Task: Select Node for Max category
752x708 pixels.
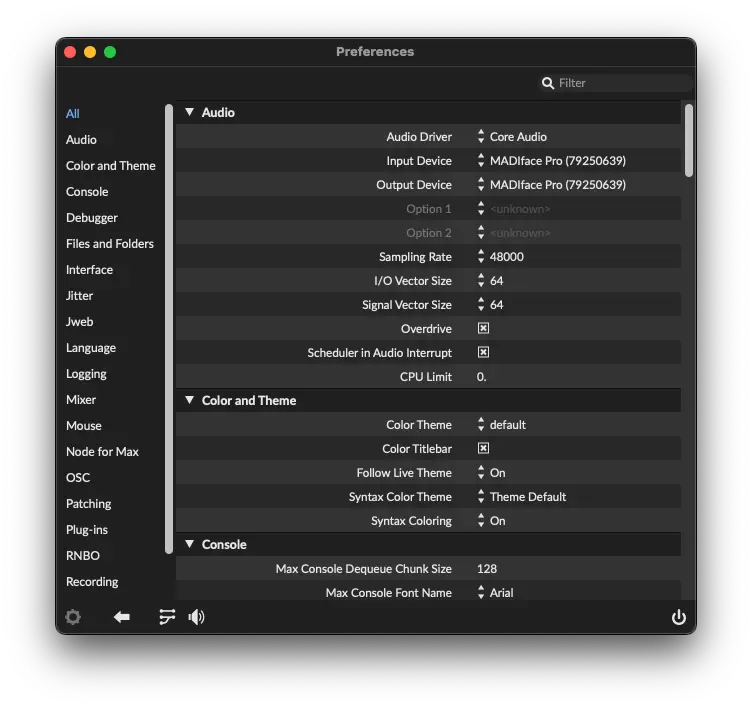Action: pyautogui.click(x=102, y=452)
